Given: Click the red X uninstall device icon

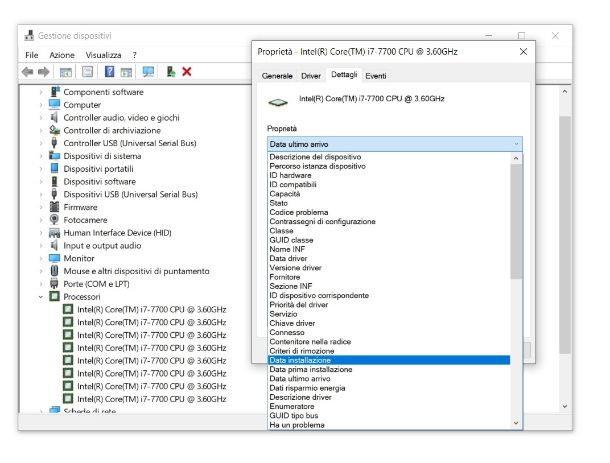Looking at the screenshot, I should 187,72.
